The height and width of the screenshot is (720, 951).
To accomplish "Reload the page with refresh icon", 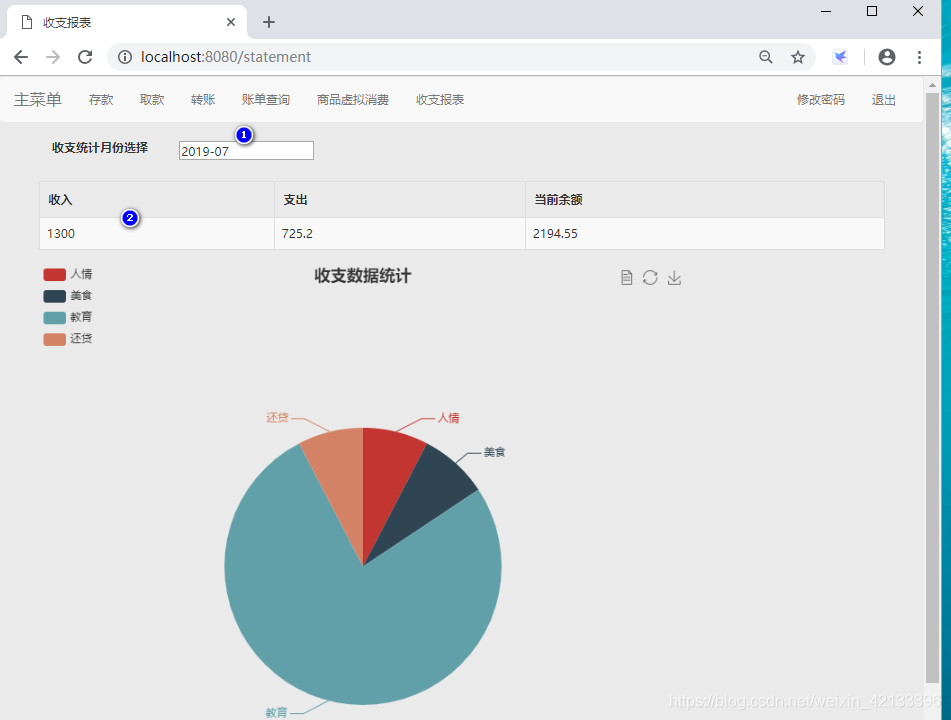I will 85,57.
